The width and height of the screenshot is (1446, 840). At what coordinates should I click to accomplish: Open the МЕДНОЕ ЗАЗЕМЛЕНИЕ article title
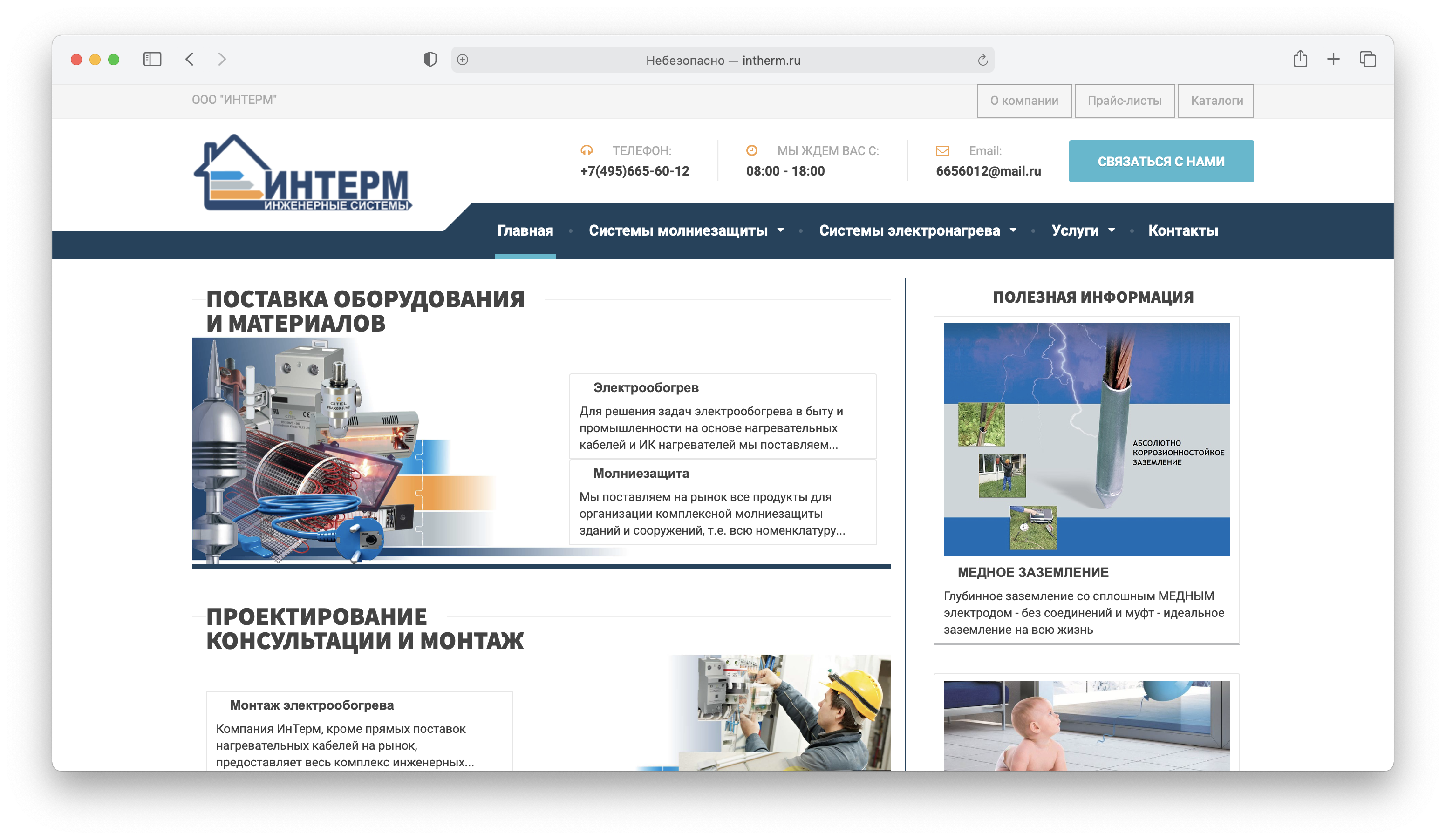pyautogui.click(x=1033, y=572)
